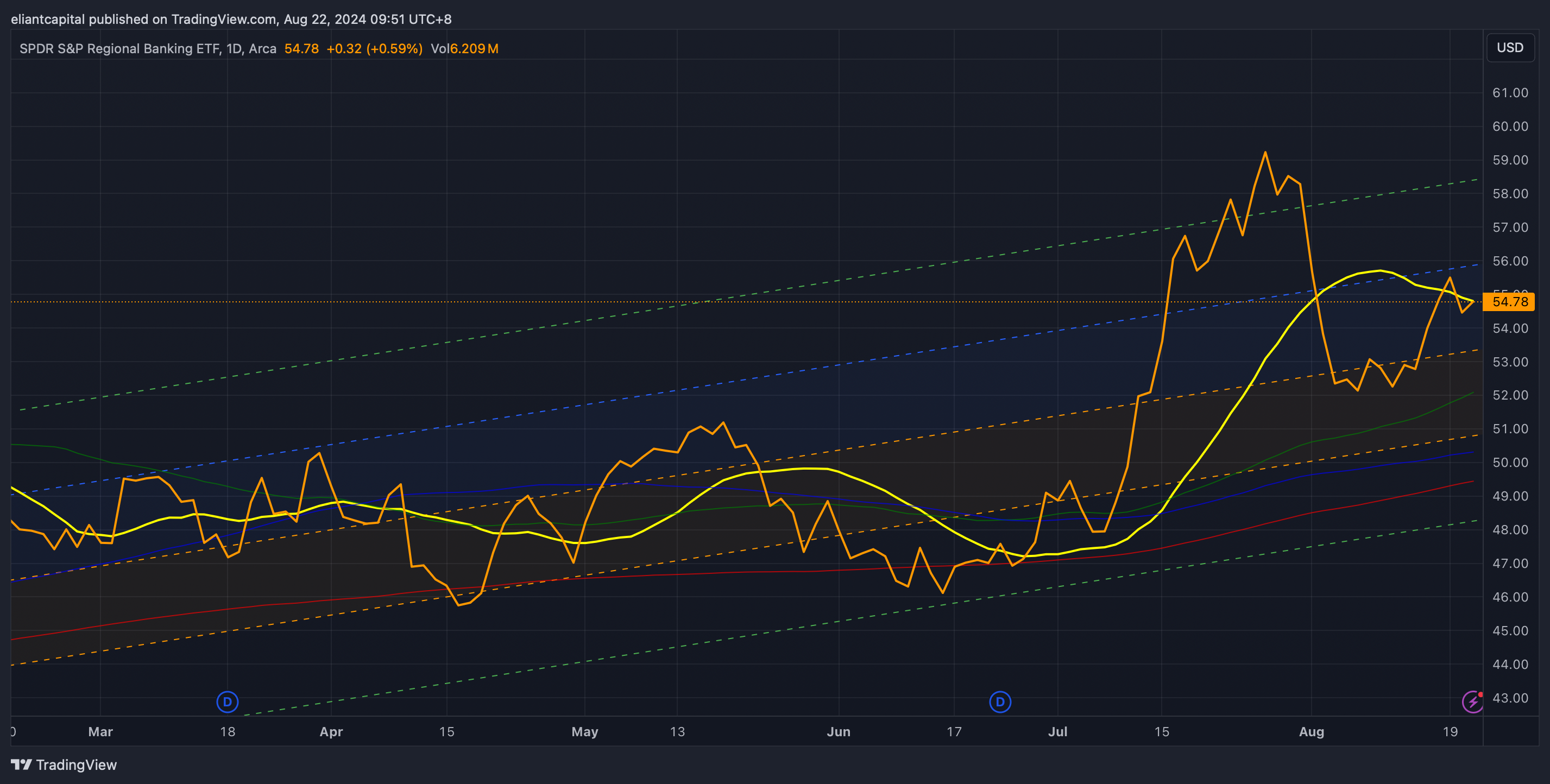Open the USD currency selector
Image resolution: width=1550 pixels, height=784 pixels.
click(x=1510, y=48)
